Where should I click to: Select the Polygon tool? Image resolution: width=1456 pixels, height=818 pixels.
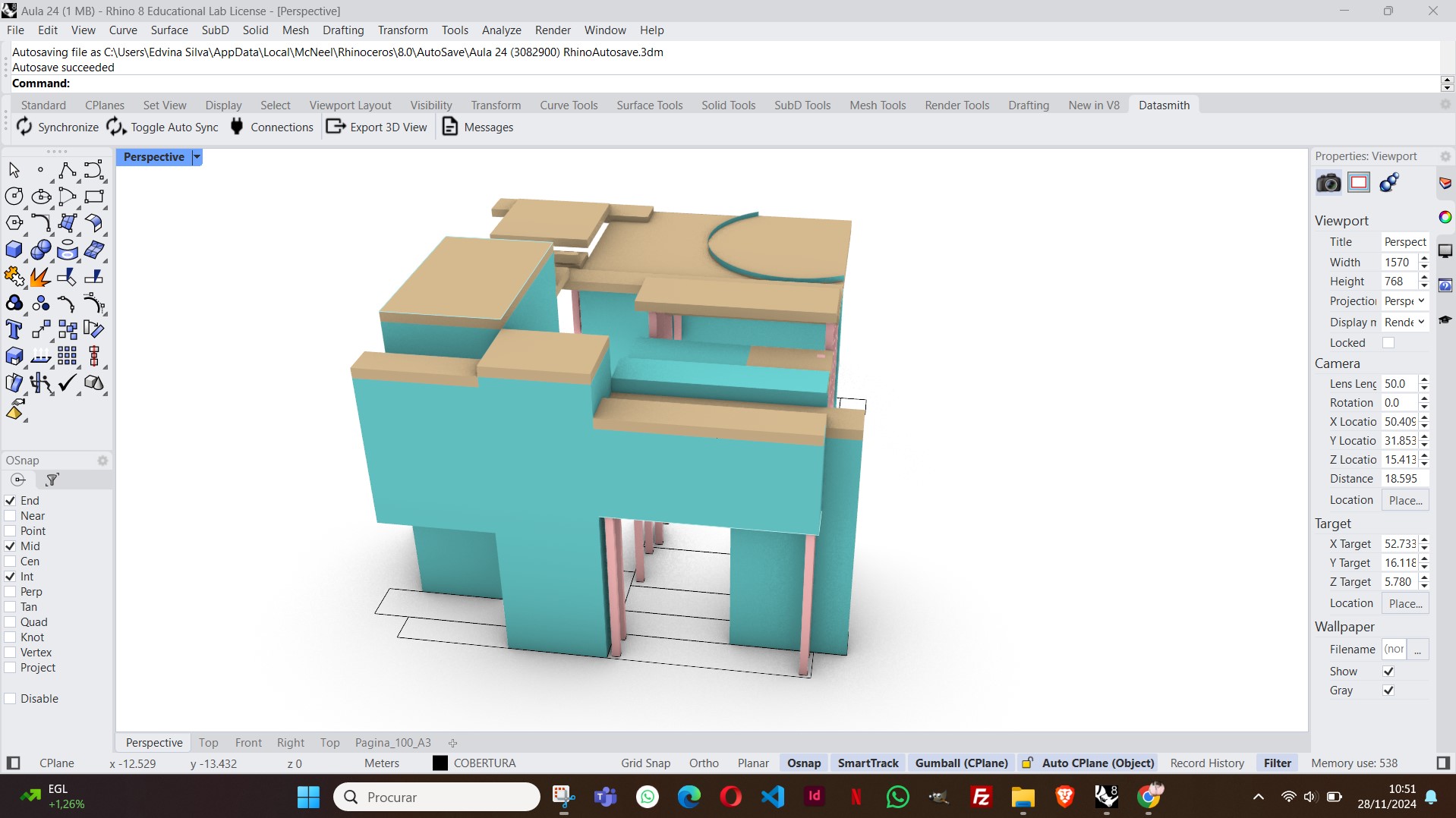click(14, 223)
